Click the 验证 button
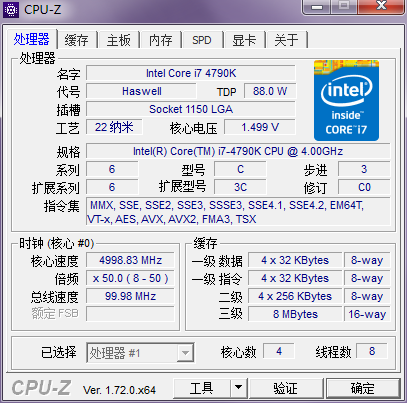407x403 pixels. pyautogui.click(x=286, y=388)
